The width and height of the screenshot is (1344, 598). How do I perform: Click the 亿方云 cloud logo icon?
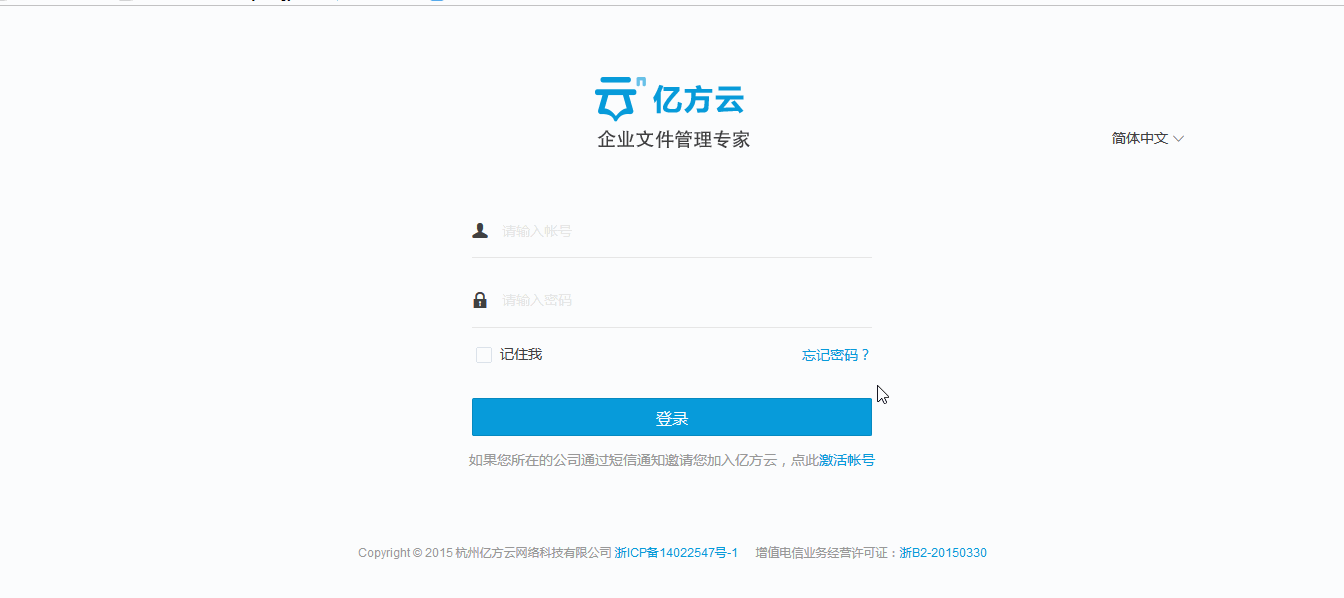coord(620,99)
